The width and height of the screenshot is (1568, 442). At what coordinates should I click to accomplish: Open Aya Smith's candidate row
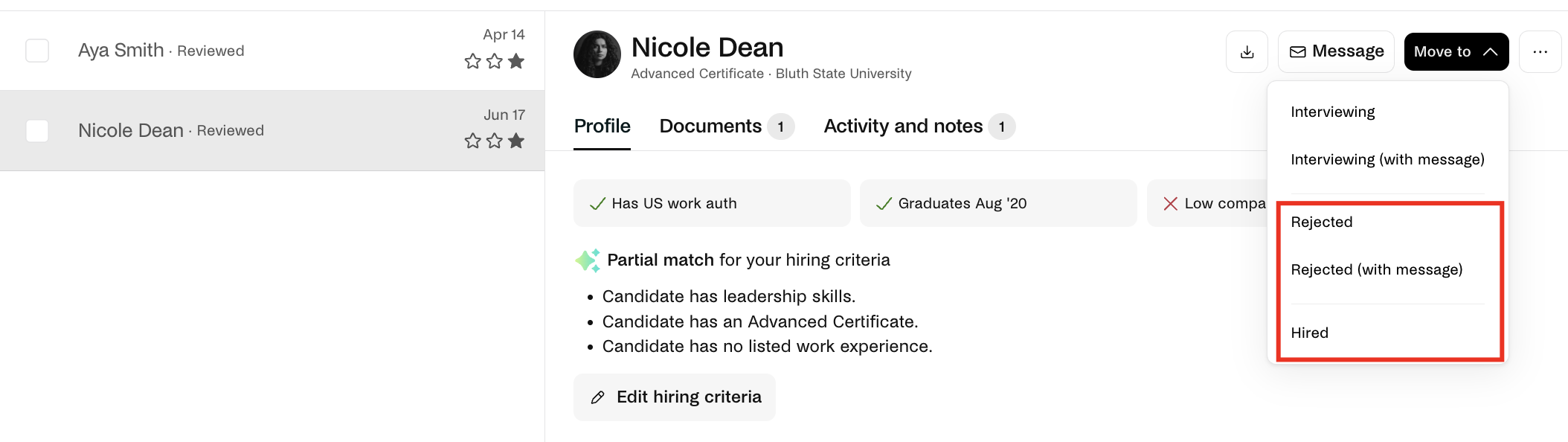click(x=272, y=51)
